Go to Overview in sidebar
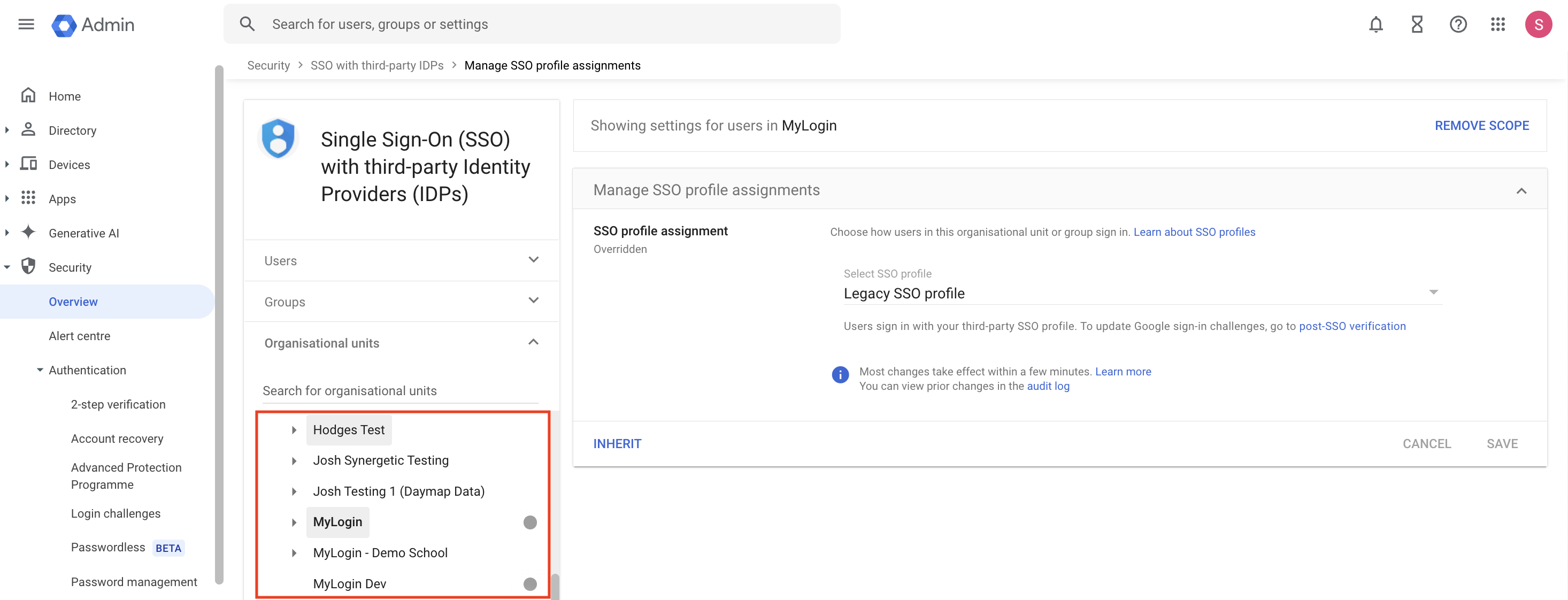Viewport: 1568px width, 600px height. pos(73,301)
